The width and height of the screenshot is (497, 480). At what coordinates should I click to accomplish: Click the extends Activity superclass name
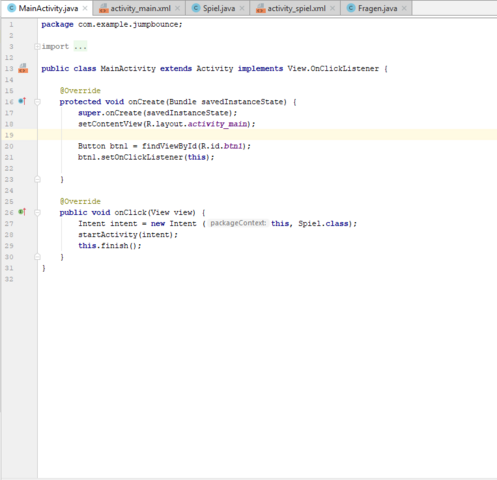click(215, 69)
